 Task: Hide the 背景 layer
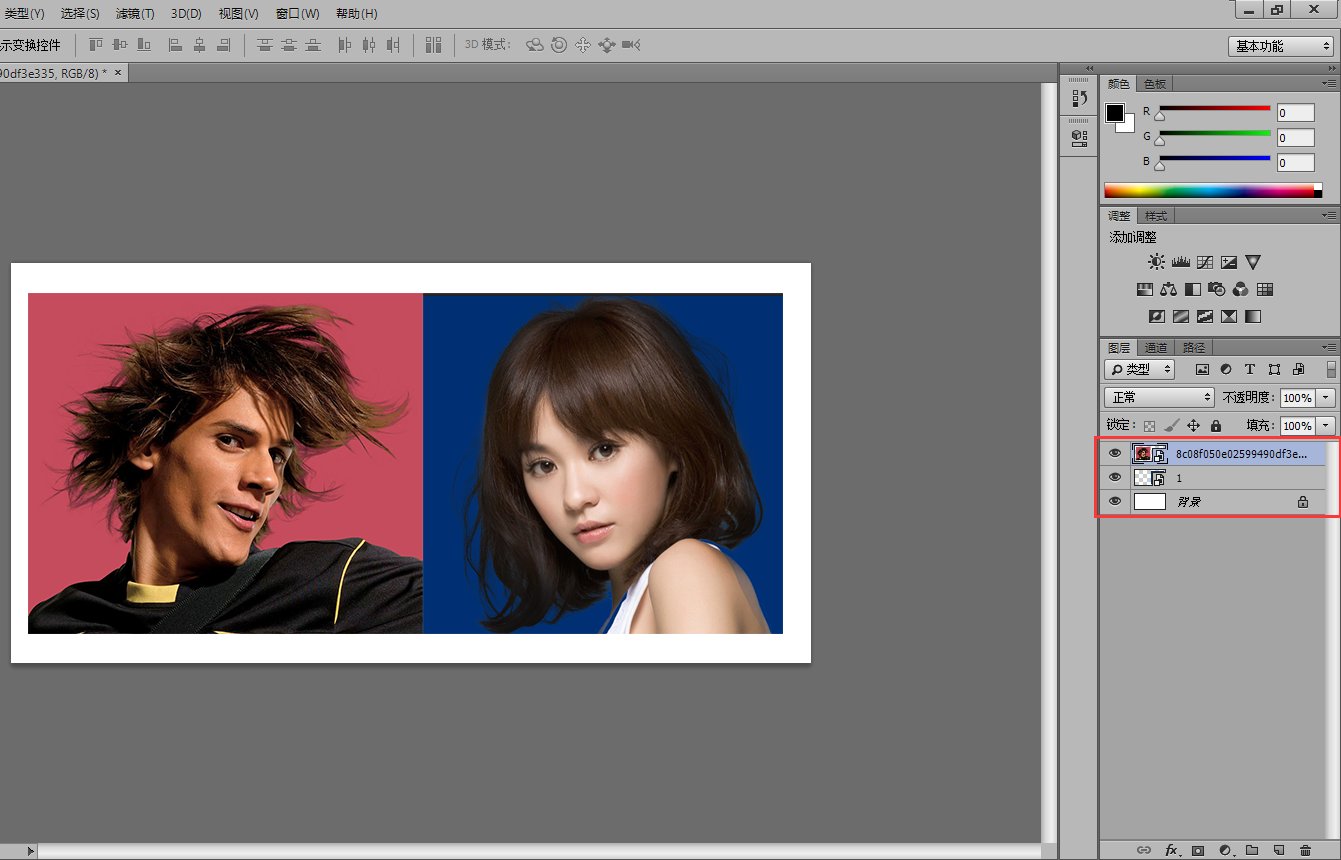pos(1114,501)
